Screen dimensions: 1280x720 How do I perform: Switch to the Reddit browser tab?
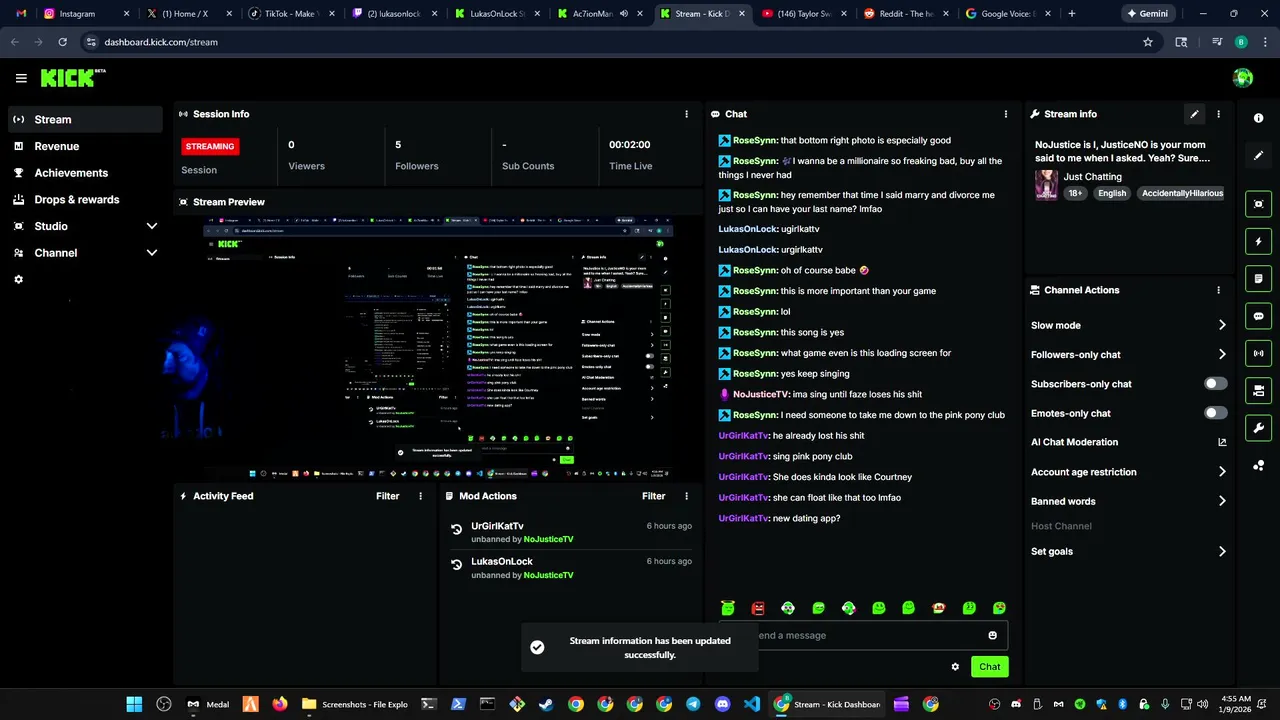pos(905,14)
